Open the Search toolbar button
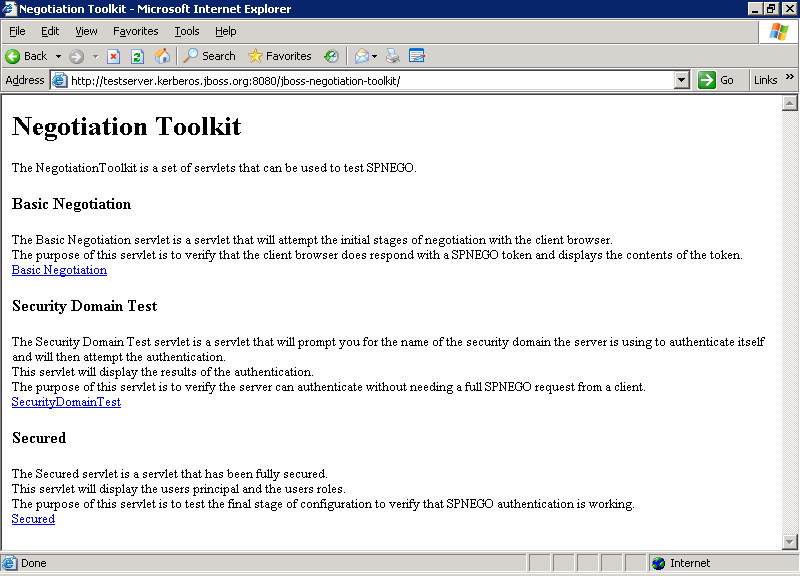Screen dimensions: 800x576 click(x=209, y=56)
